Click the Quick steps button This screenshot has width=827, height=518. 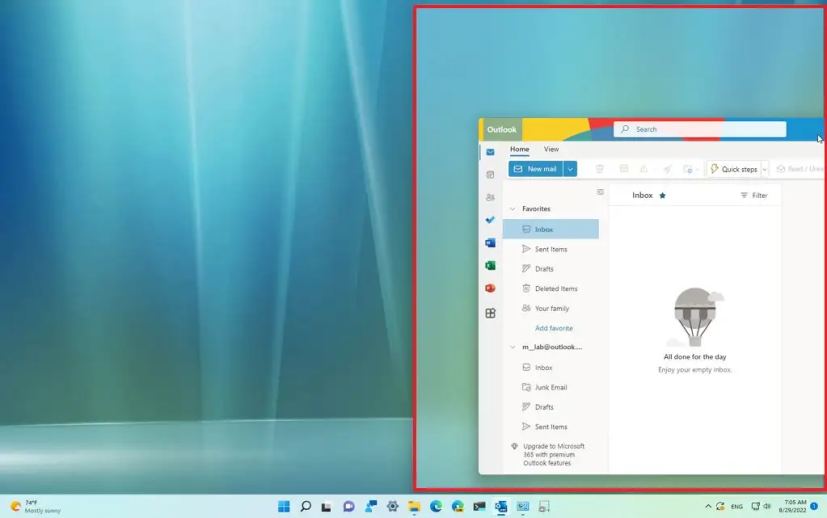pos(734,169)
